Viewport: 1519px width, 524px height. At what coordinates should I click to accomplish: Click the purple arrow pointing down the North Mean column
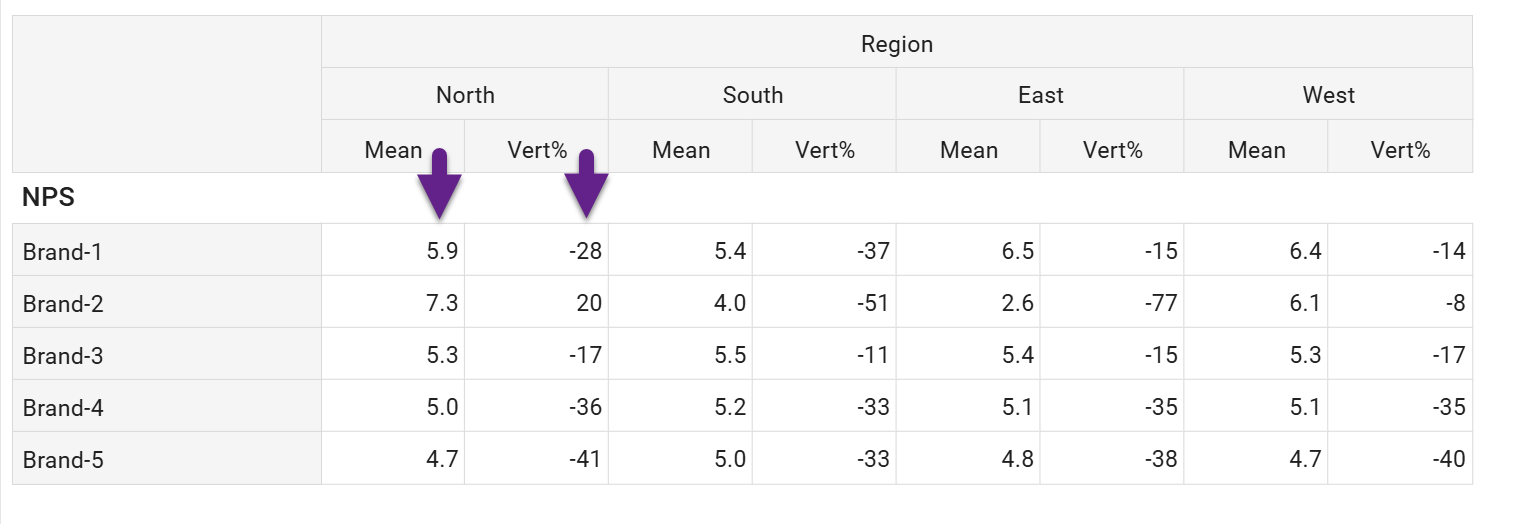(x=439, y=185)
